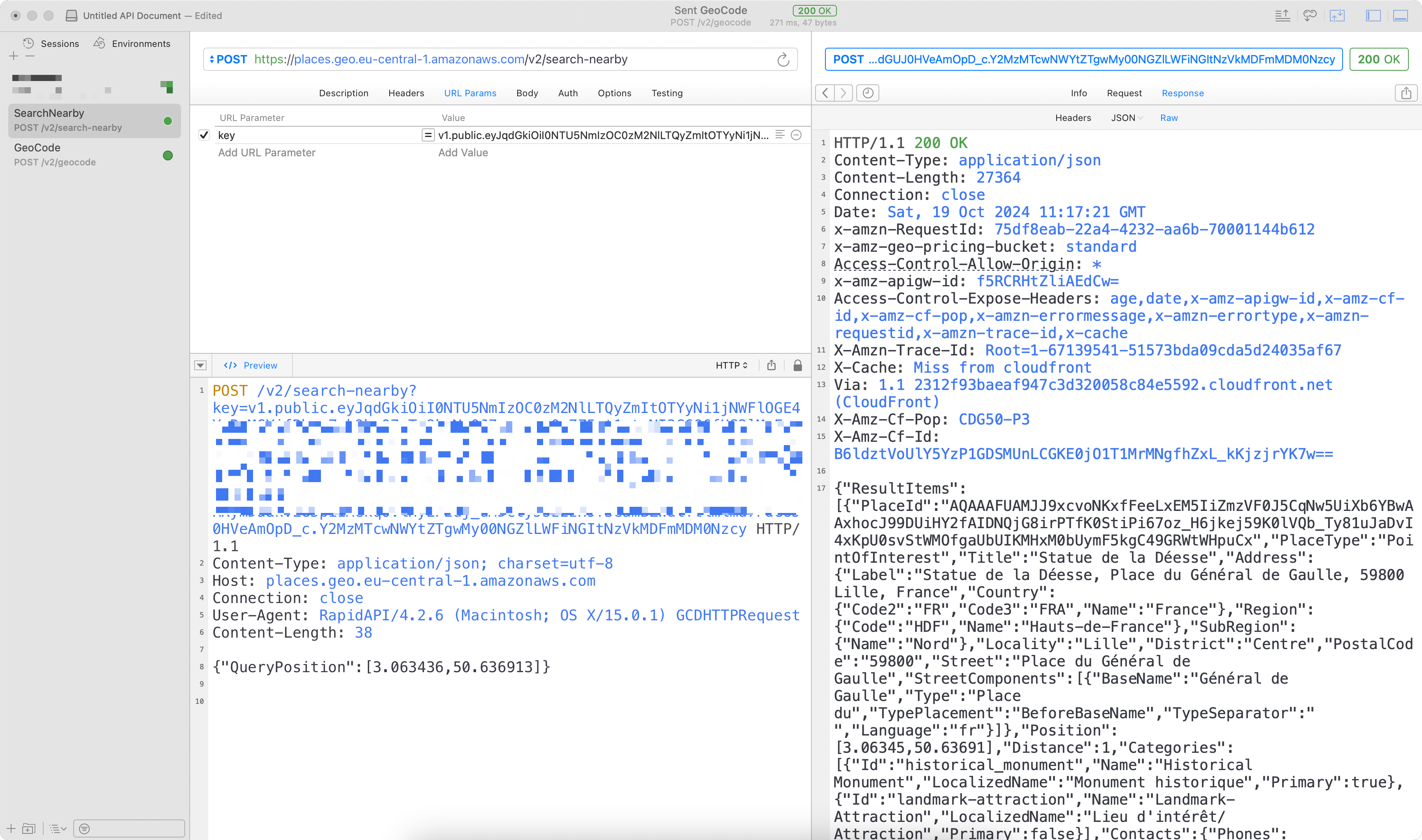The width and height of the screenshot is (1422, 840).
Task: Click the response history clock icon
Action: 868,93
